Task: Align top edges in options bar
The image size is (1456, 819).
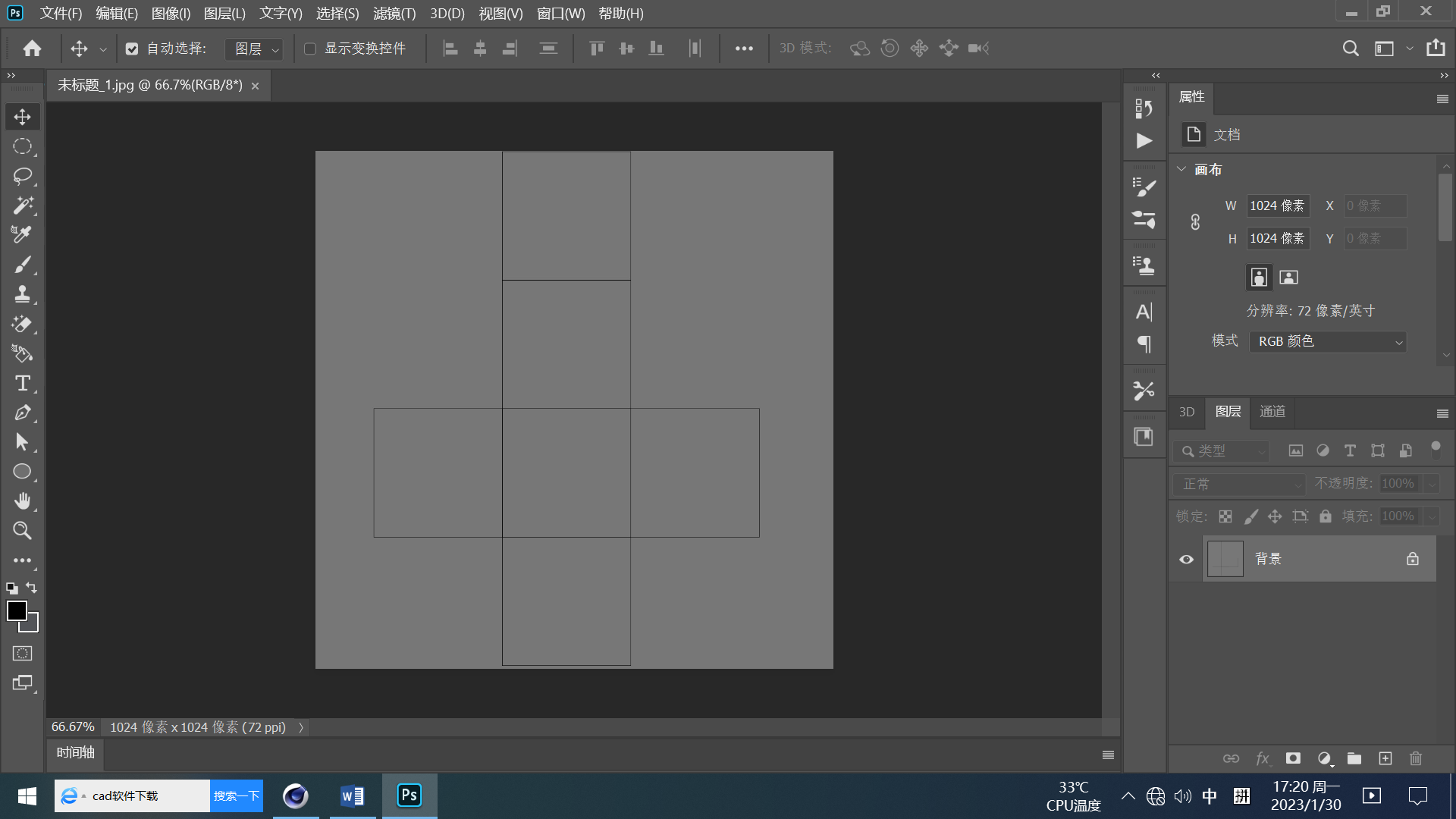Action: 597,49
